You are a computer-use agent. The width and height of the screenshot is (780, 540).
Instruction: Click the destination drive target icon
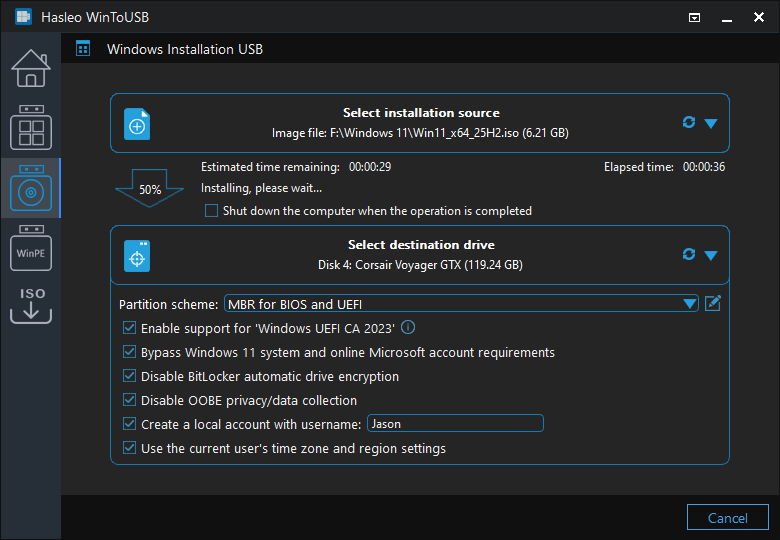(137, 256)
